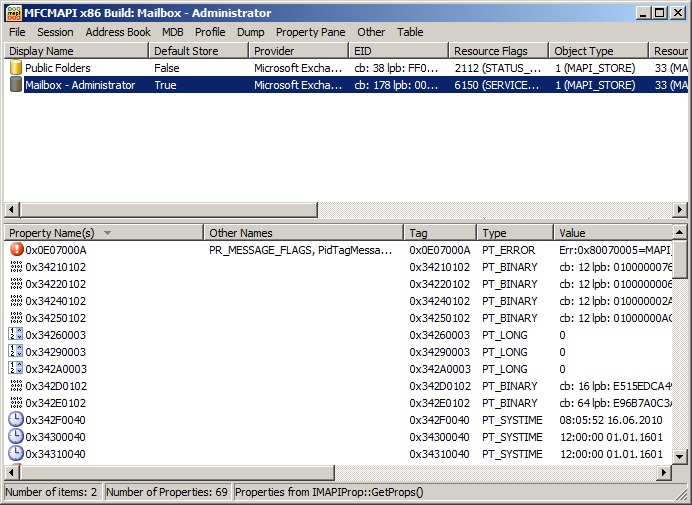Click down arrow of property list scrollbar
This screenshot has width=692, height=505.
tap(680, 456)
